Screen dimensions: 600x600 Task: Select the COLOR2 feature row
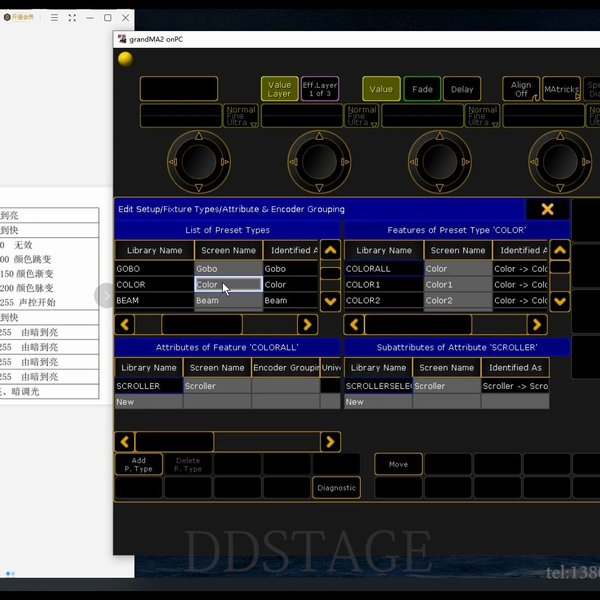coord(384,300)
